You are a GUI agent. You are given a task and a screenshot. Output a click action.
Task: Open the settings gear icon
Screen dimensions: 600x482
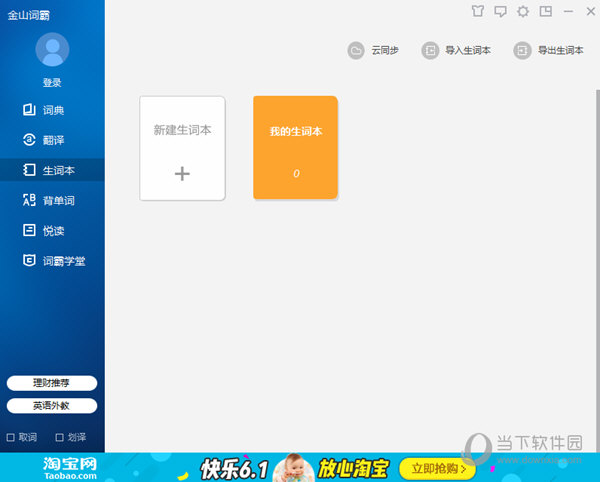tap(523, 11)
